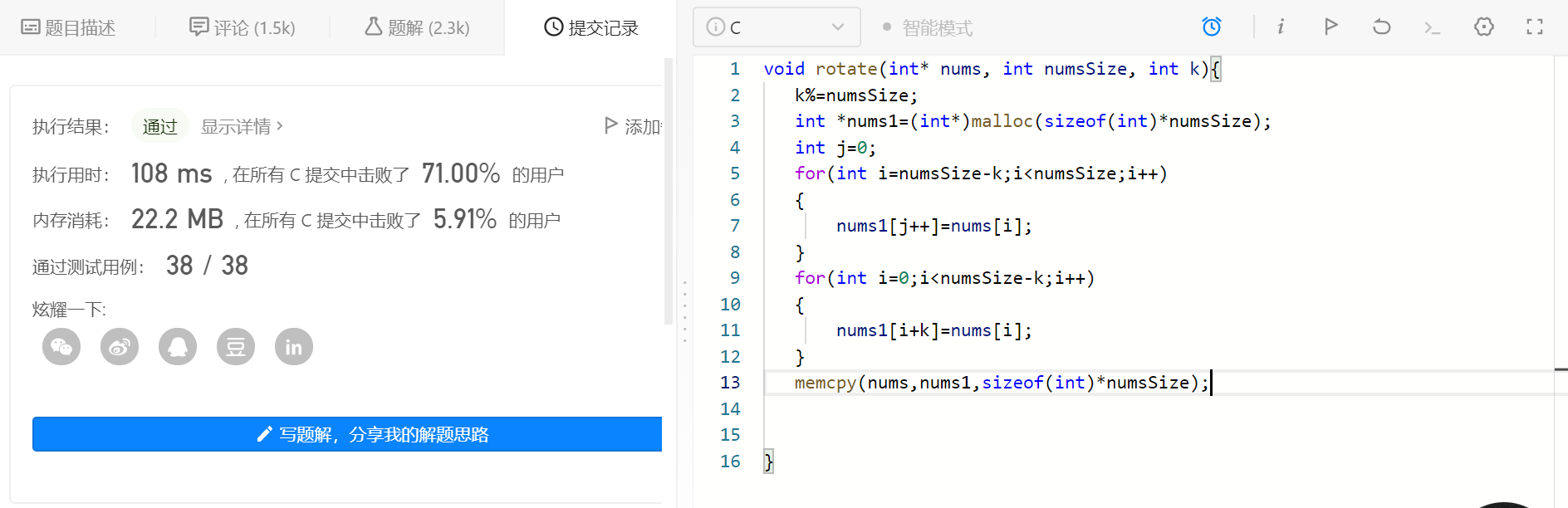
Task: Share result to Douban
Action: coord(236,346)
